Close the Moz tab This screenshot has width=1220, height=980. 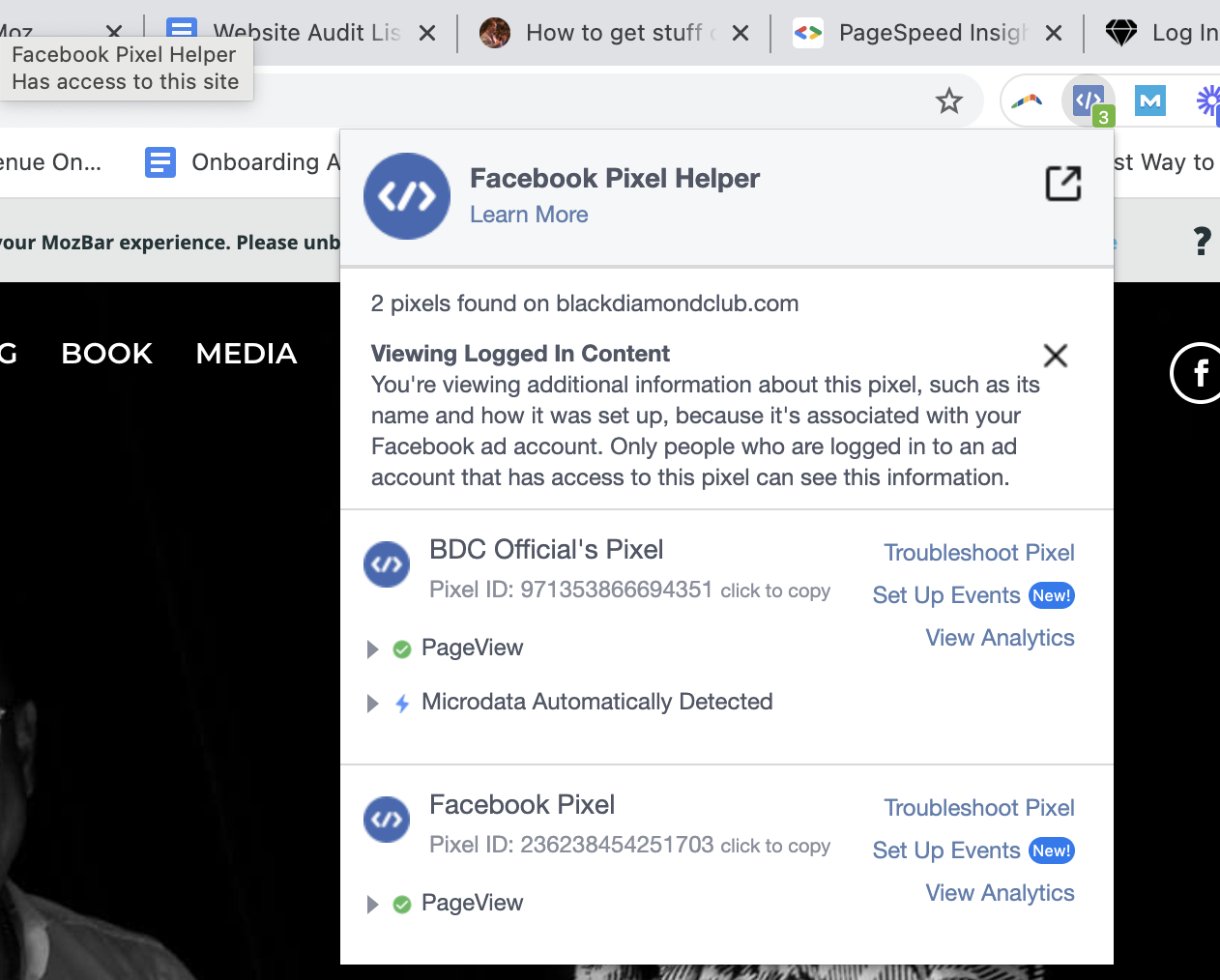pyautogui.click(x=114, y=33)
